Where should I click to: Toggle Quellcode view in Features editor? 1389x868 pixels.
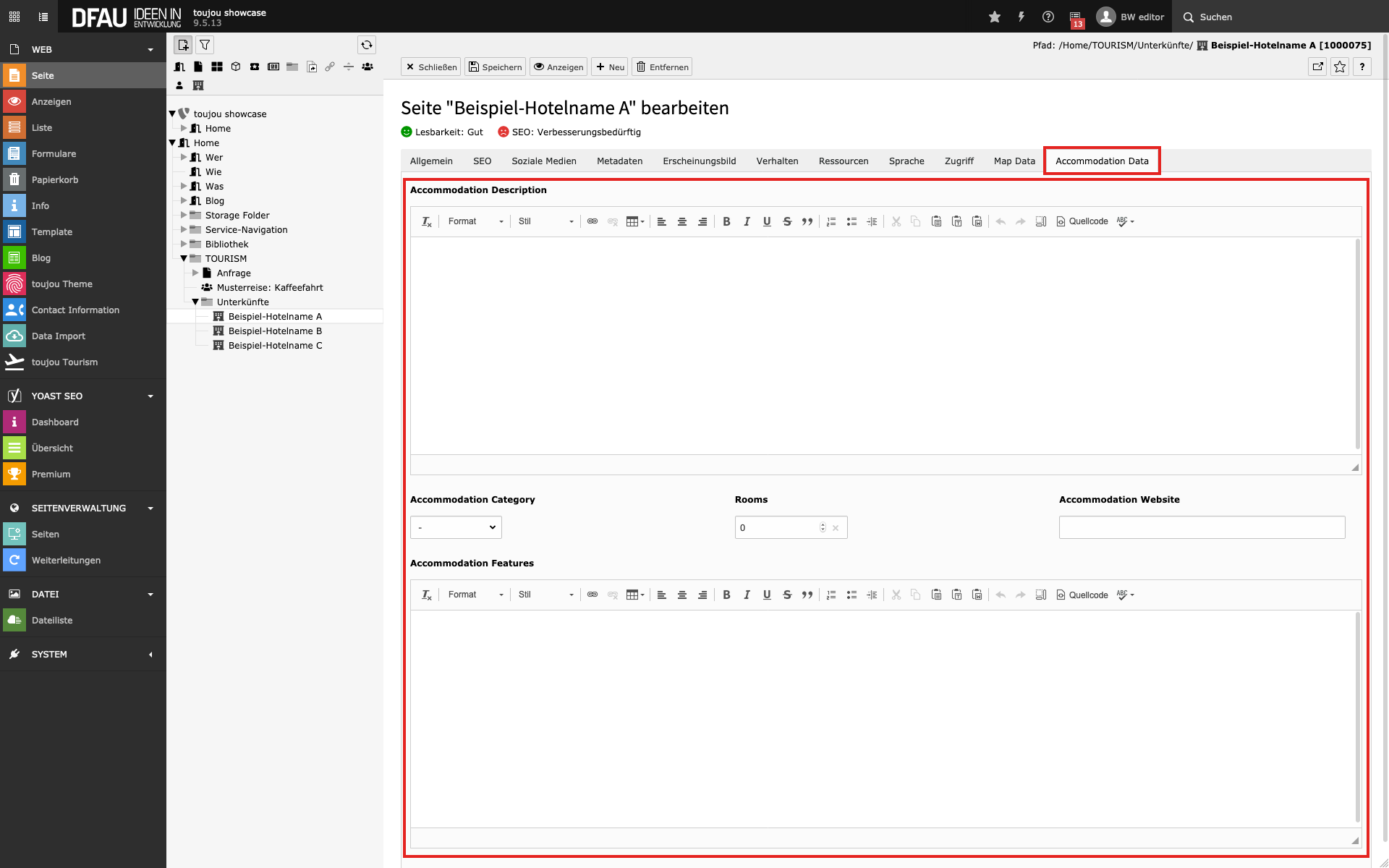pos(1082,595)
